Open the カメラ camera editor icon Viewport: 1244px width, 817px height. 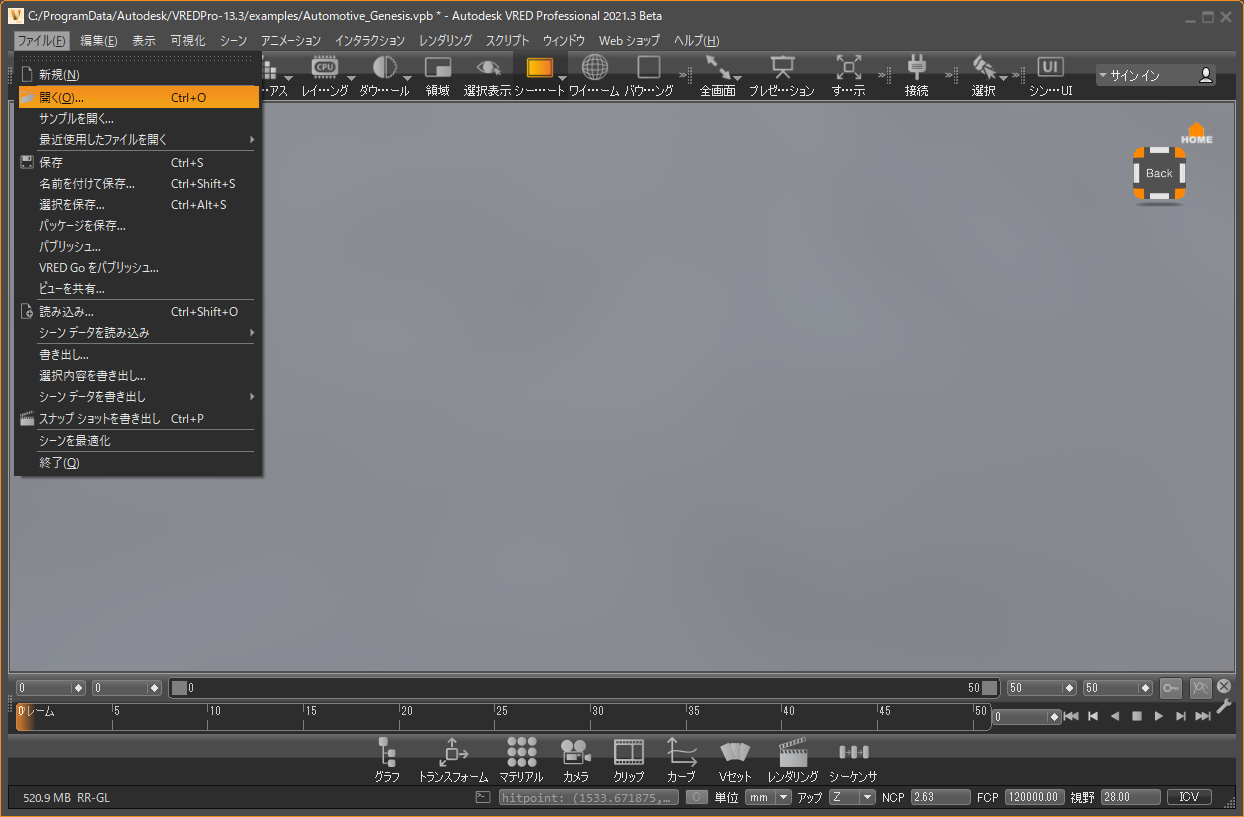coord(575,752)
